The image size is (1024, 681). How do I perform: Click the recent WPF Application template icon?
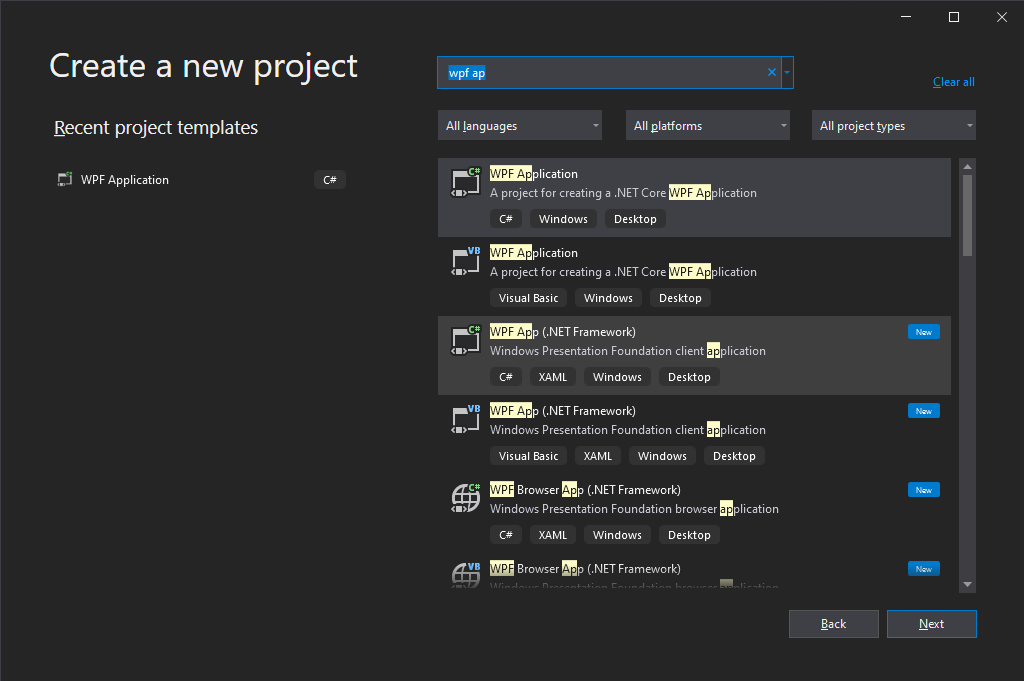click(x=65, y=179)
